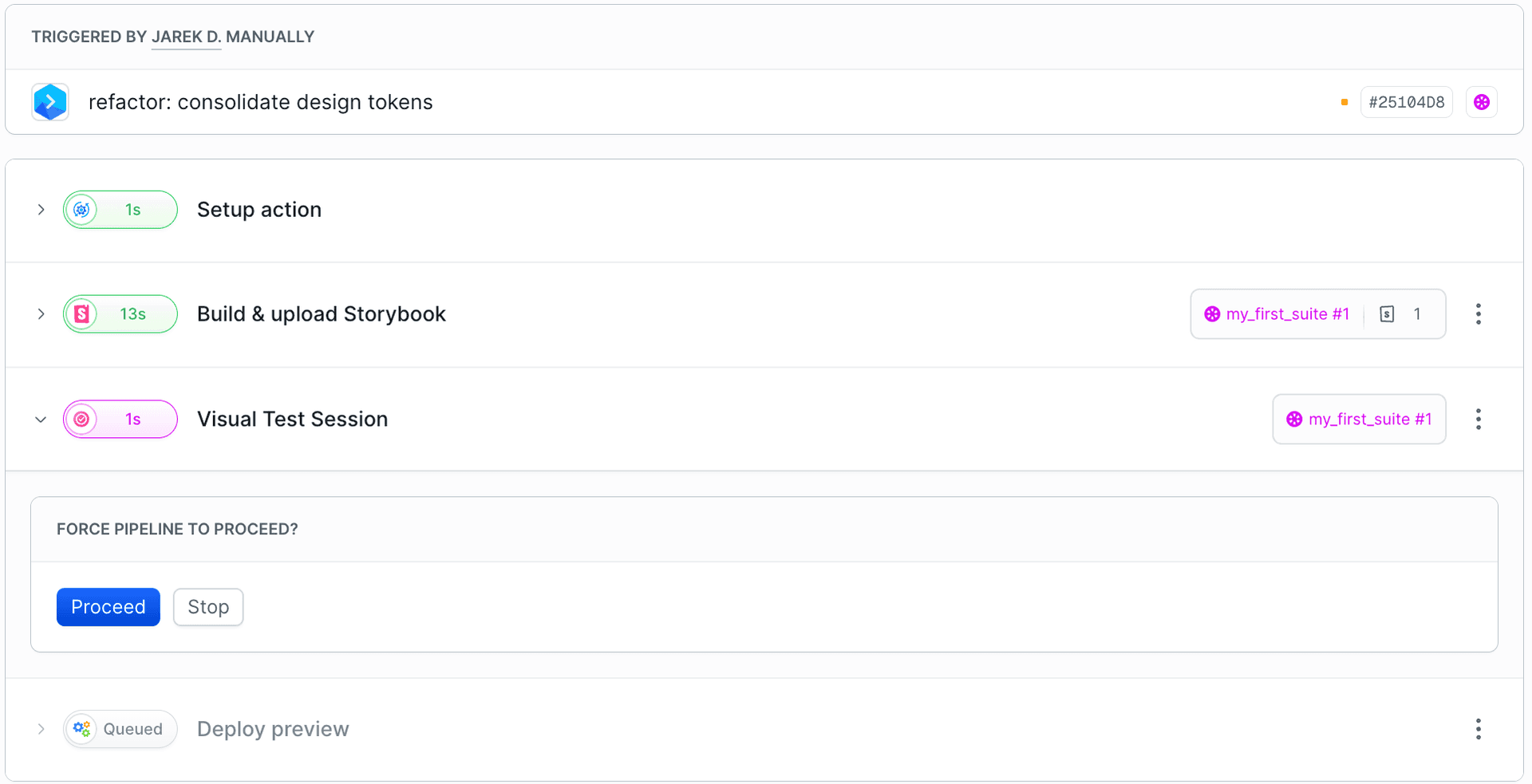Screen dimensions: 1532x784
Task: Click the blue pipeline project icon
Action: coord(50,102)
